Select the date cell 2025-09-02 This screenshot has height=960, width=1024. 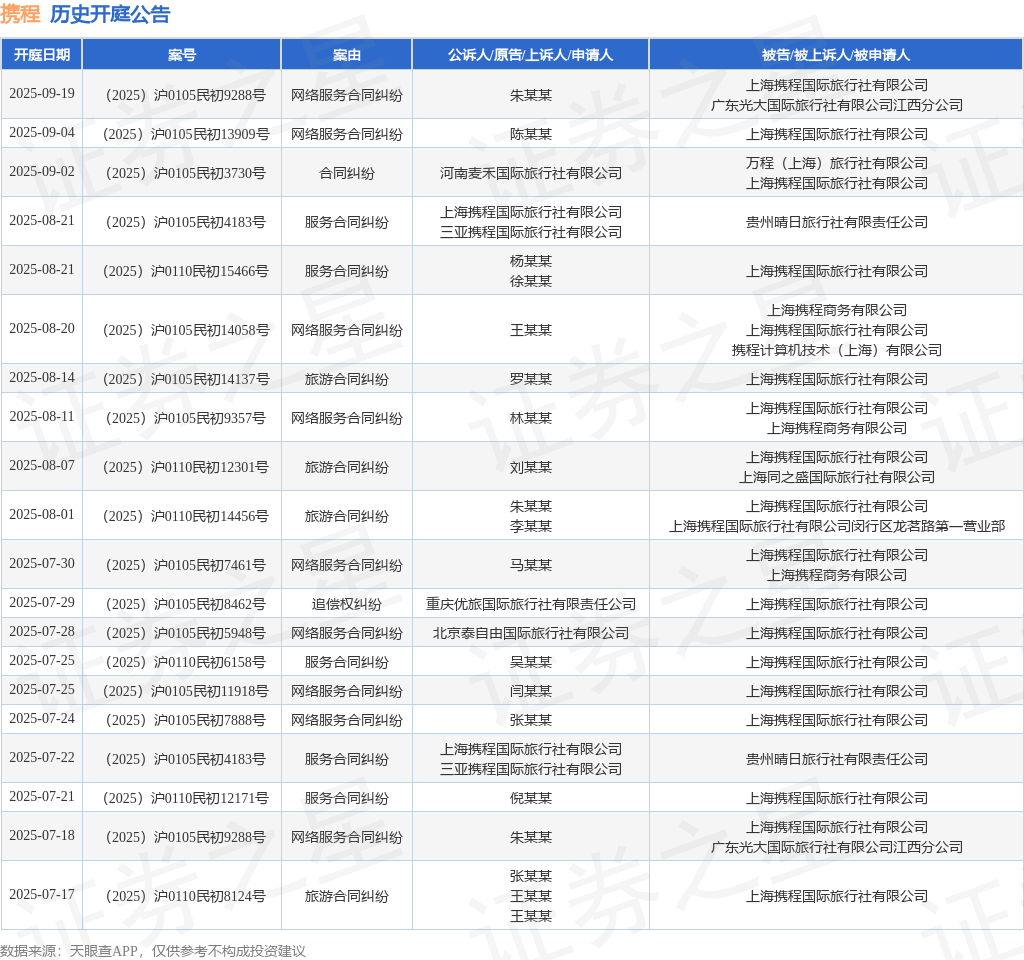tap(42, 172)
